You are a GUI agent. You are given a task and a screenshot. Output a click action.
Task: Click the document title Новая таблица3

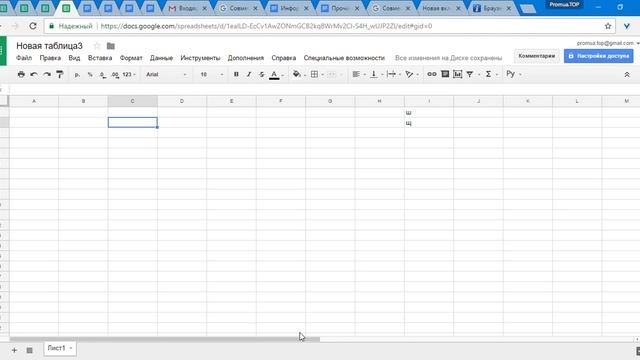[x=49, y=46]
